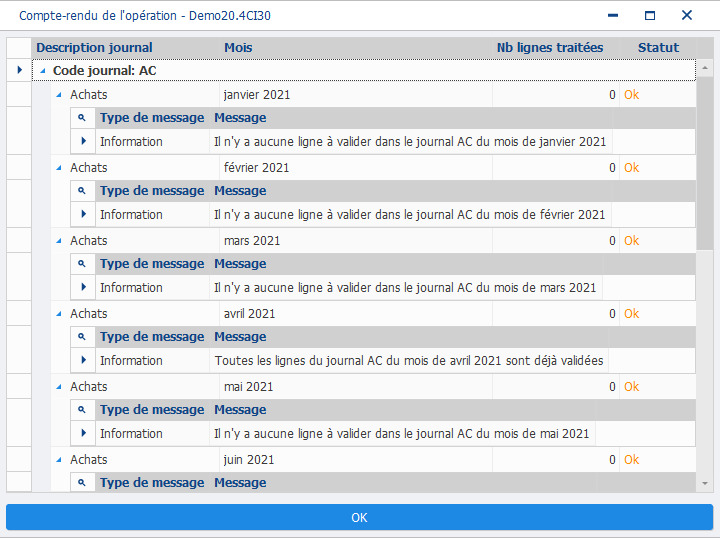720x538 pixels.
Task: Sort by Nb lignes traitées column header
Action: point(556,48)
